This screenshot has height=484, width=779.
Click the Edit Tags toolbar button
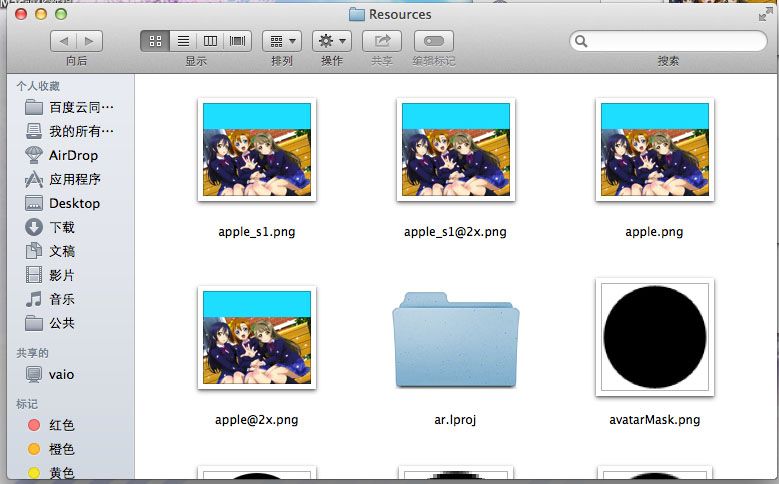[433, 41]
